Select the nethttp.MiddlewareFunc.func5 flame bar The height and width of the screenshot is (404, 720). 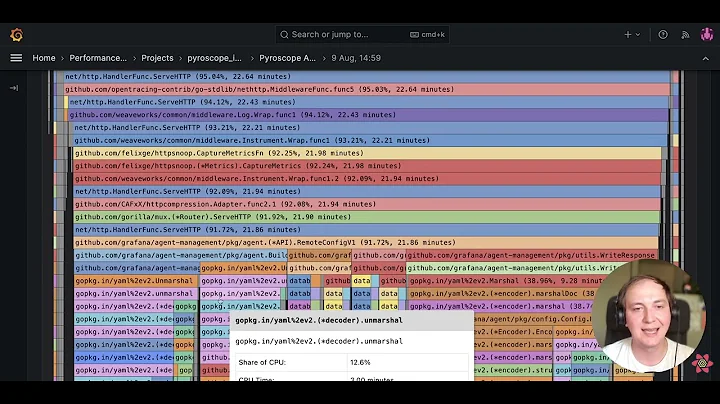(x=366, y=90)
